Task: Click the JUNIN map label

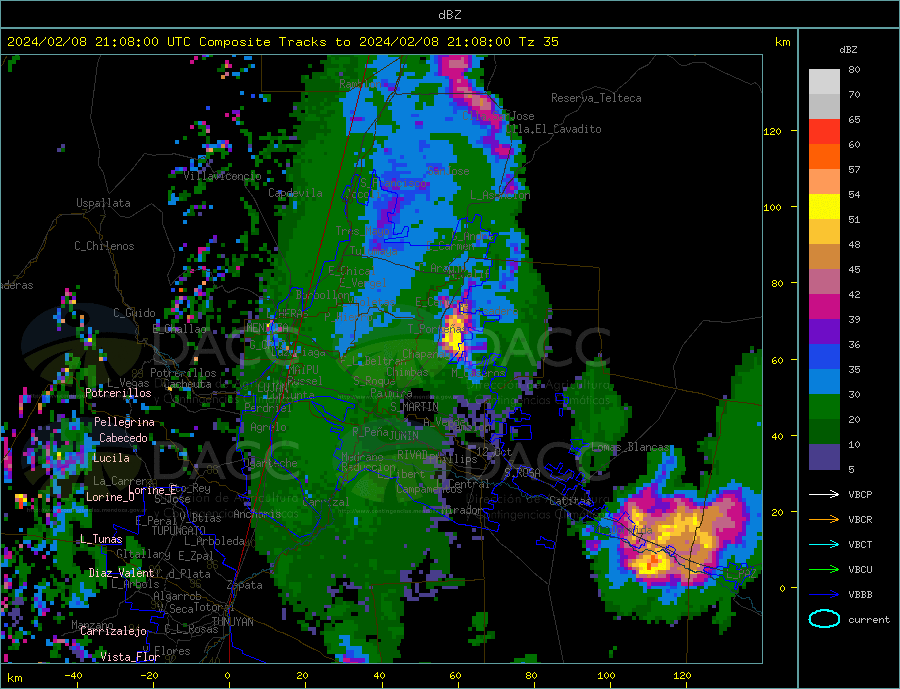Action: [404, 436]
